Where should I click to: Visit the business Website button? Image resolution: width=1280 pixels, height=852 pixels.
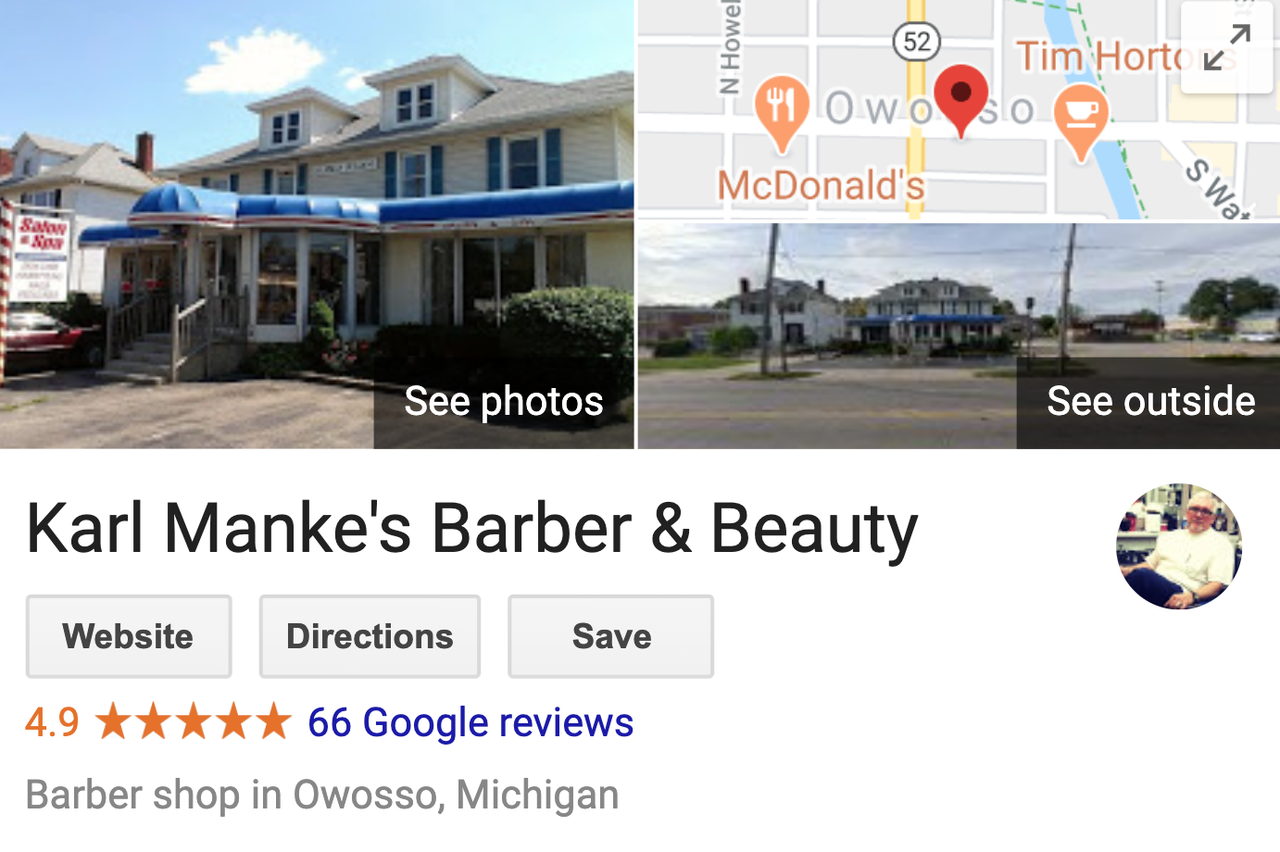point(129,637)
